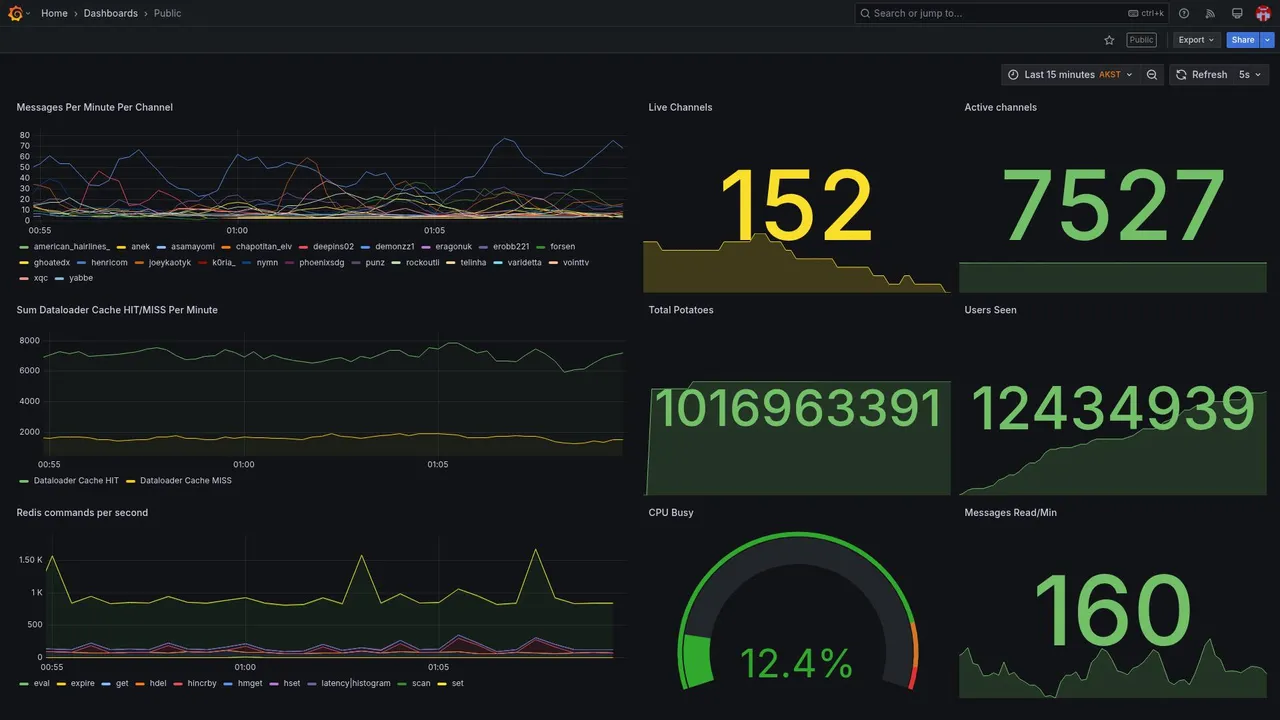This screenshot has height=720, width=1280.
Task: Click the Public badge label
Action: pos(1141,40)
